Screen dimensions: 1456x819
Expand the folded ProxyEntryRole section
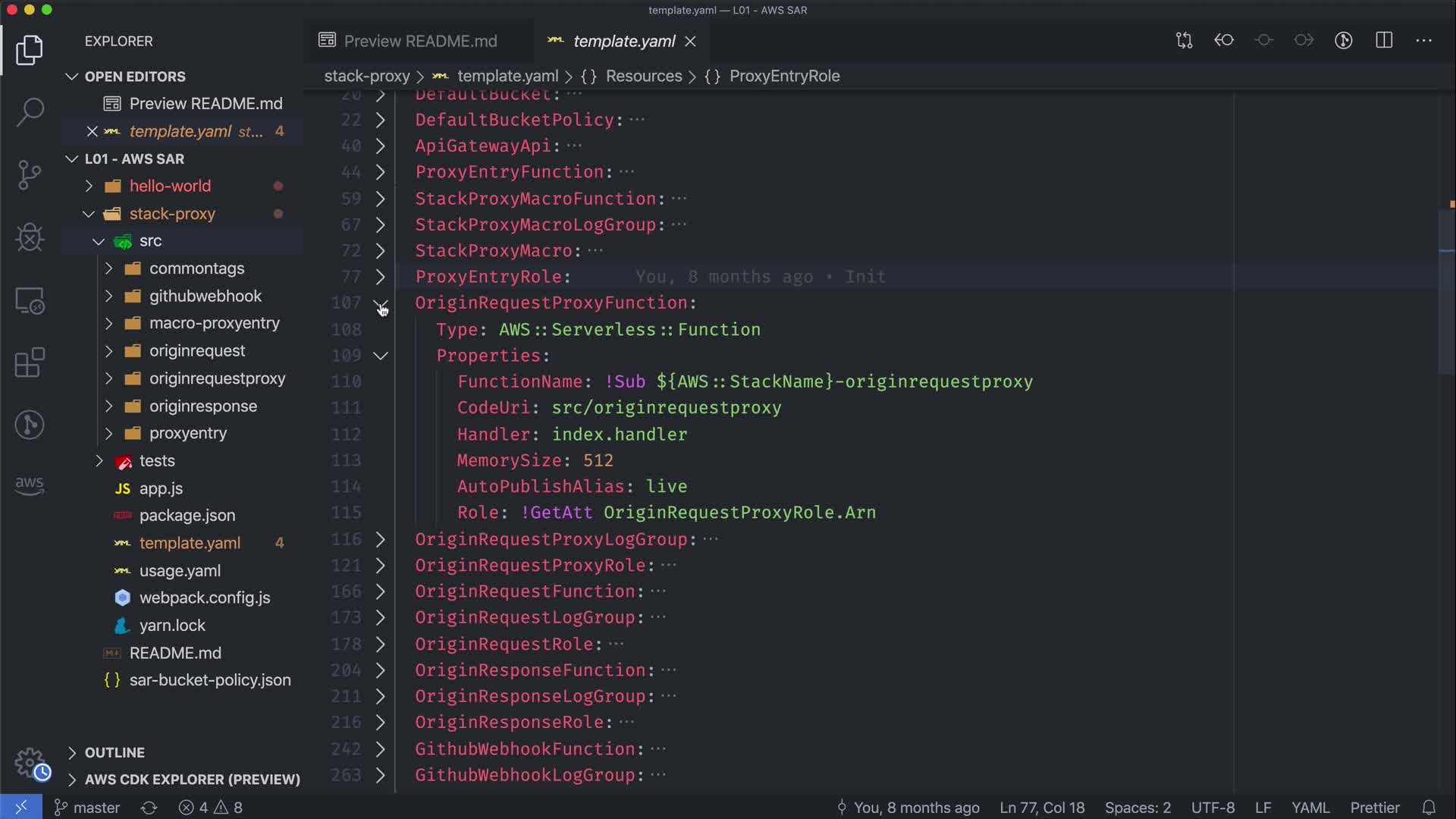click(381, 277)
